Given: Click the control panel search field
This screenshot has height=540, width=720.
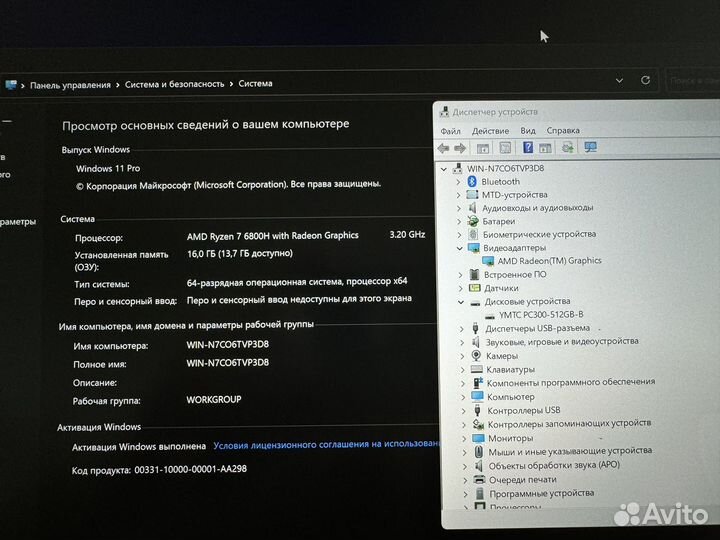Looking at the screenshot, I should click(693, 81).
